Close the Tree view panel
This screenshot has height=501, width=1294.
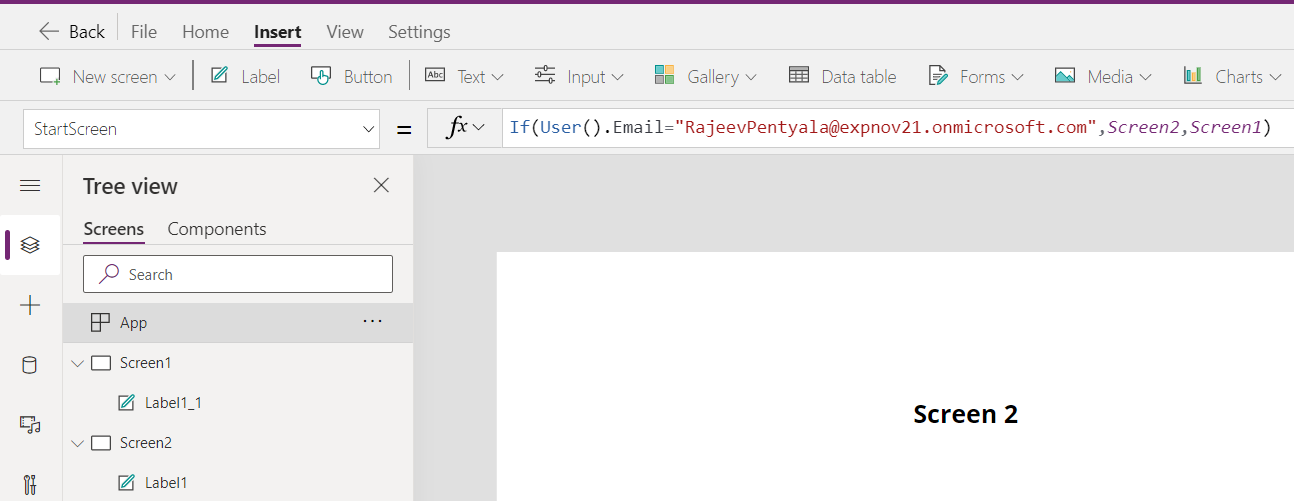tap(381, 185)
